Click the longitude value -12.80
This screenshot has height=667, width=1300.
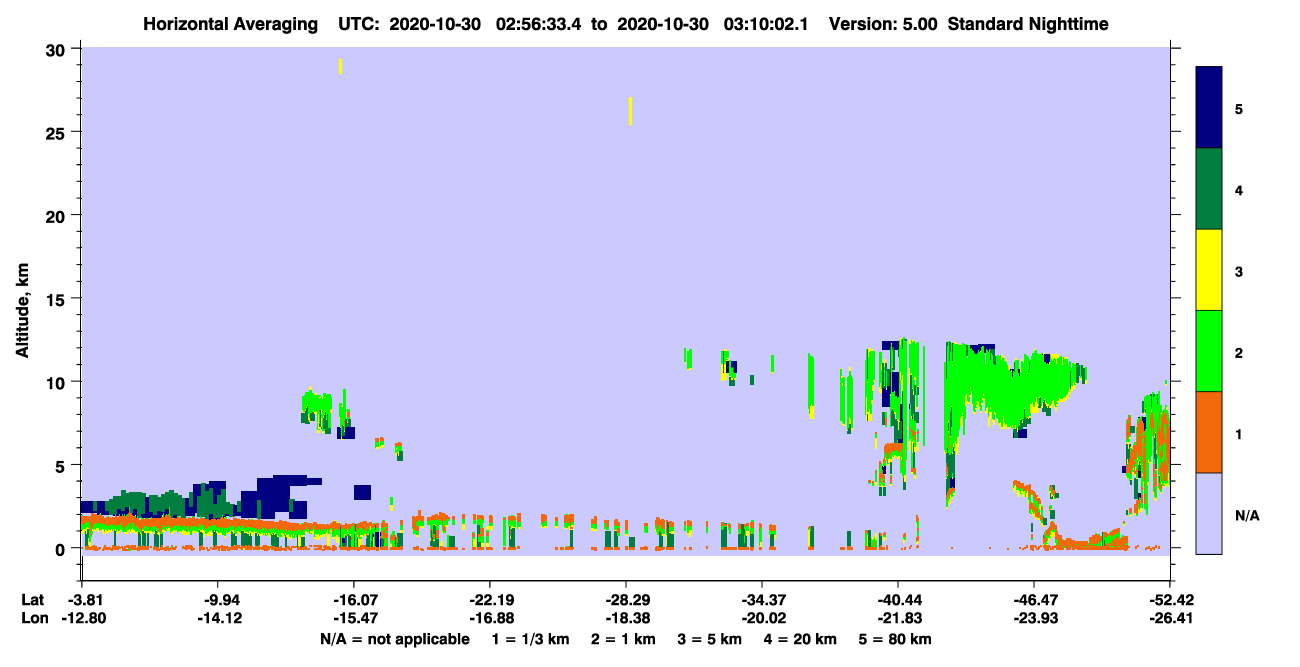(x=82, y=618)
